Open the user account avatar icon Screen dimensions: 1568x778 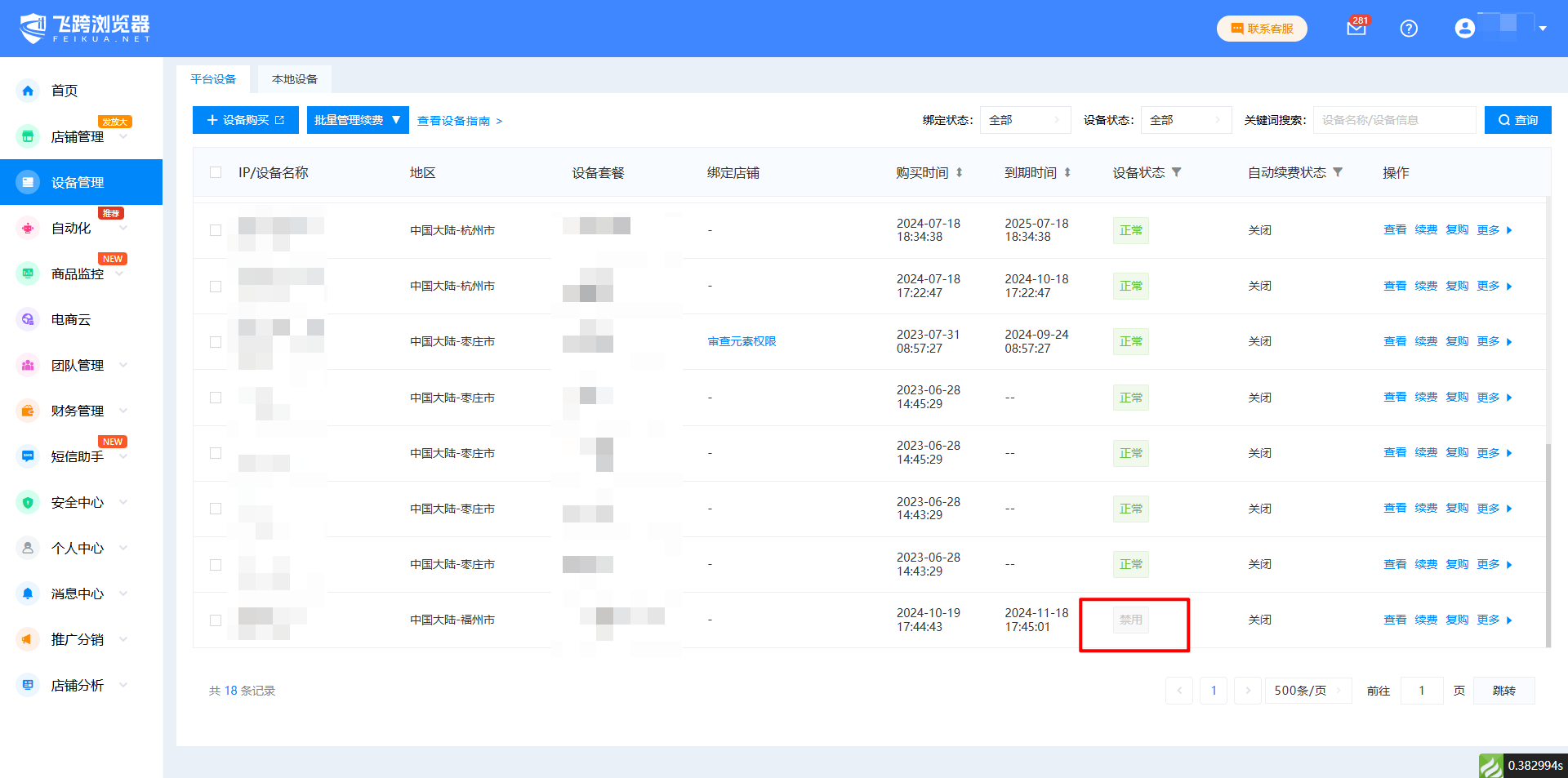[x=1464, y=29]
